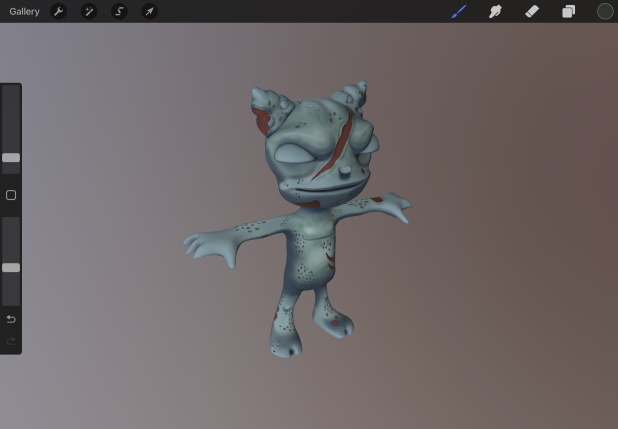This screenshot has width=618, height=429.
Task: Open the Adjustments magic wand menu
Action: point(89,11)
